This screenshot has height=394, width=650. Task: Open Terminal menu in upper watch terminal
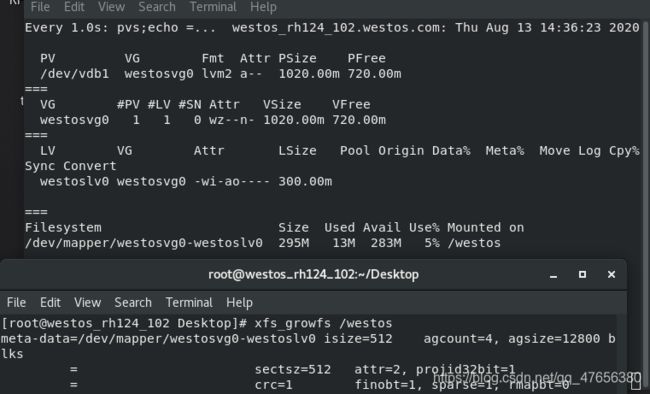click(x=213, y=7)
